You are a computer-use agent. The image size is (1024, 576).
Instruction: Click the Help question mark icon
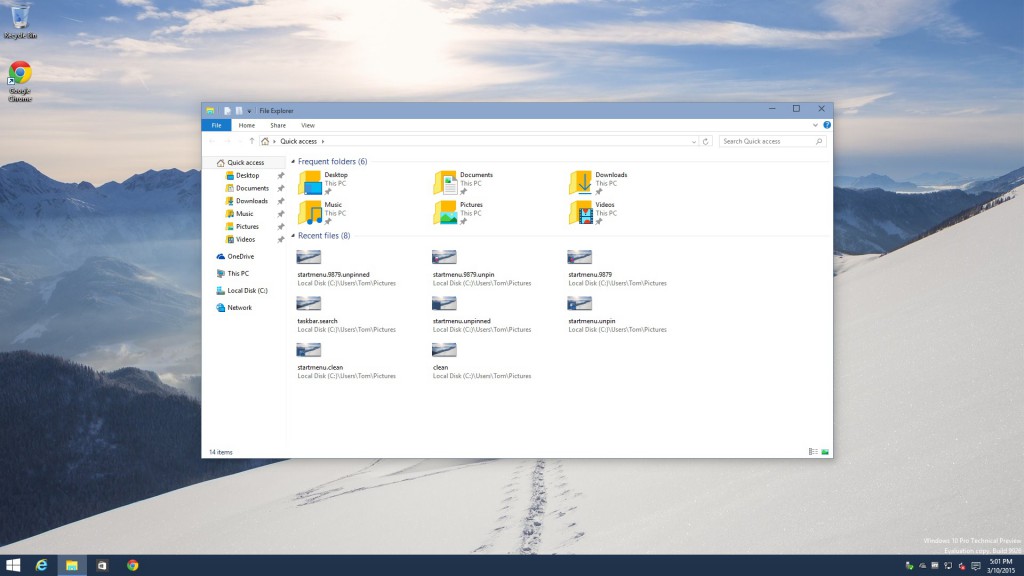[x=827, y=125]
